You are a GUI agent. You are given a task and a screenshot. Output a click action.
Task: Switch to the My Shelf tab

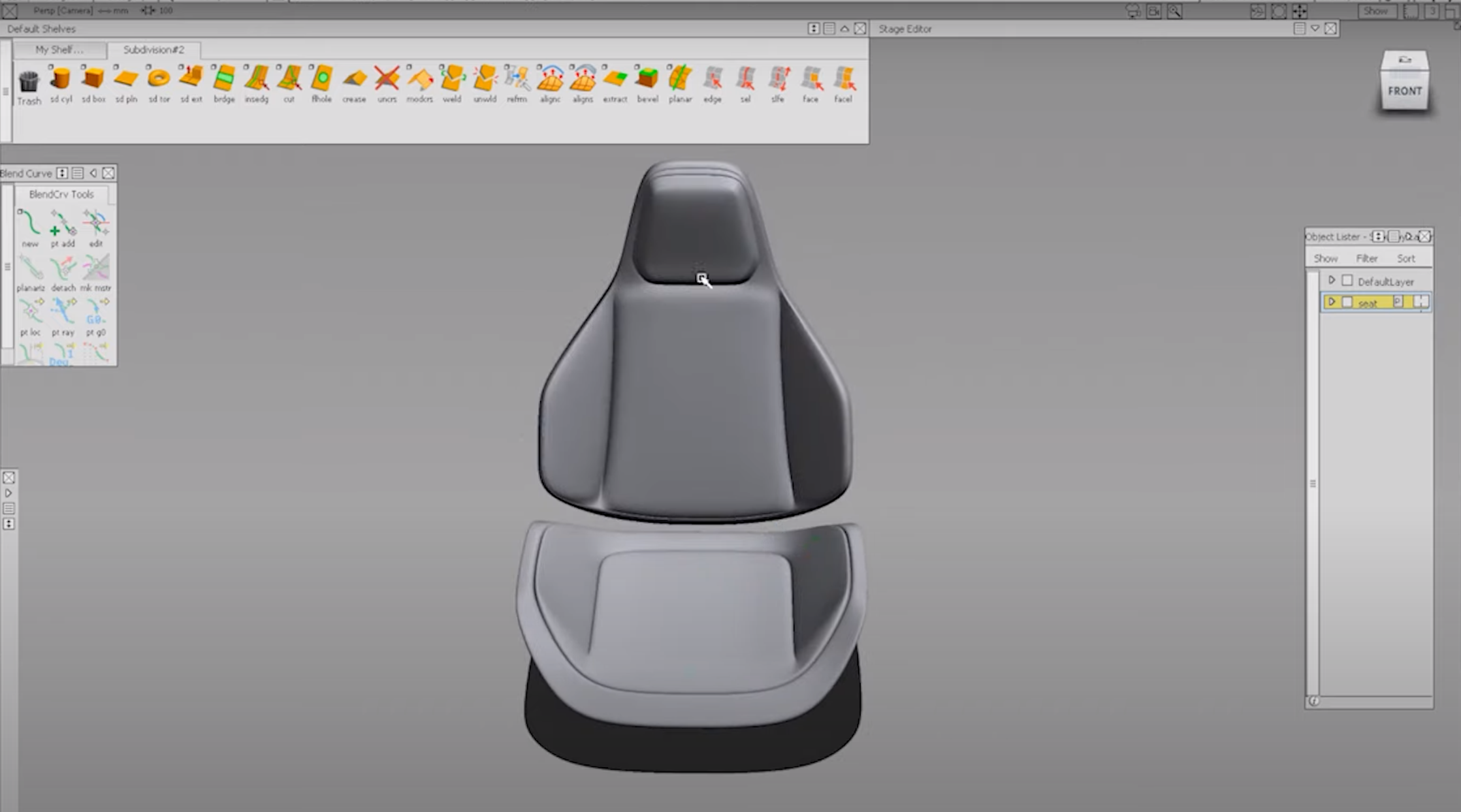pos(59,50)
